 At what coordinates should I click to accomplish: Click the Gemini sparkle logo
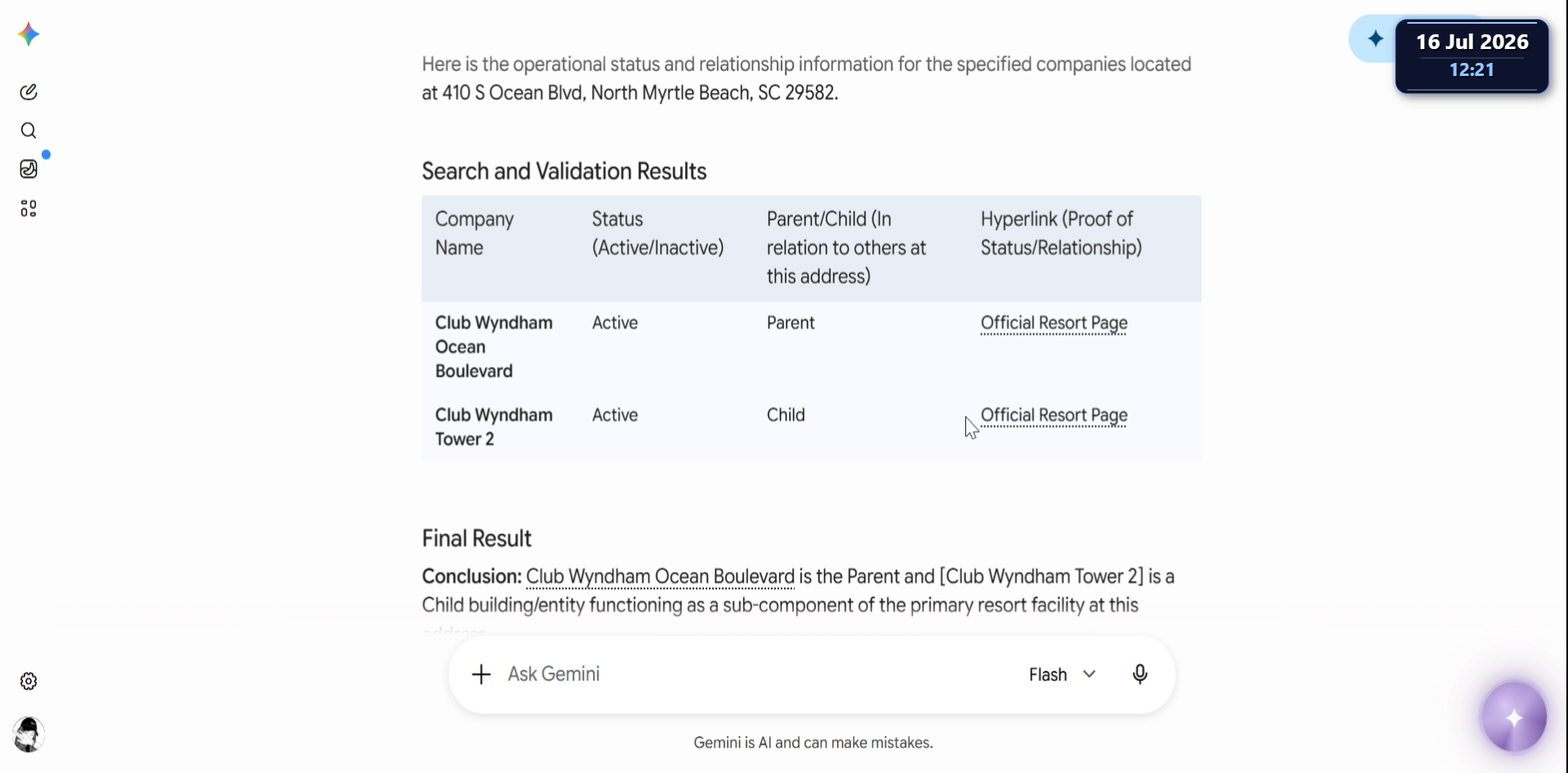point(29,34)
